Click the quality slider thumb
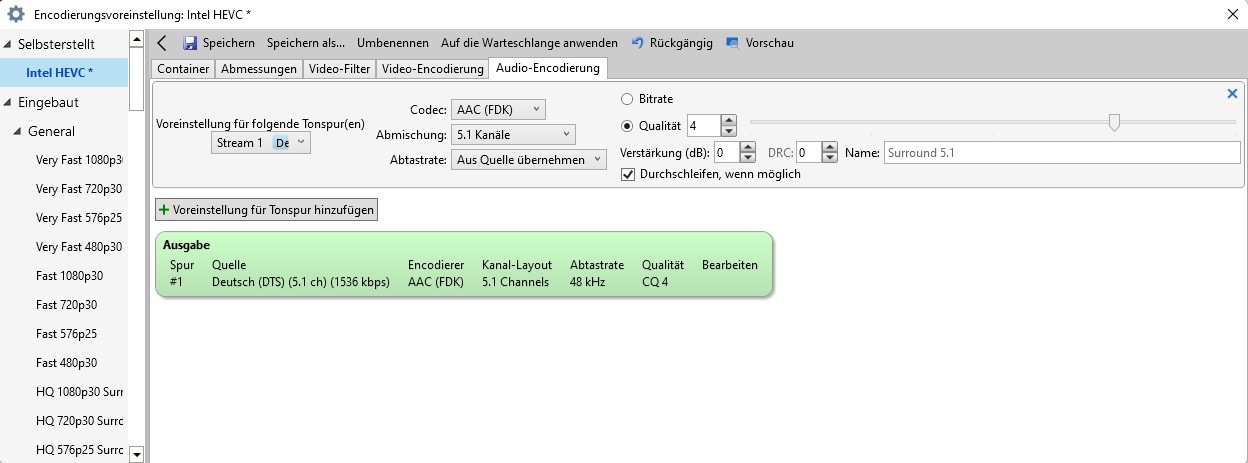1248x463 pixels. pyautogui.click(x=1114, y=122)
